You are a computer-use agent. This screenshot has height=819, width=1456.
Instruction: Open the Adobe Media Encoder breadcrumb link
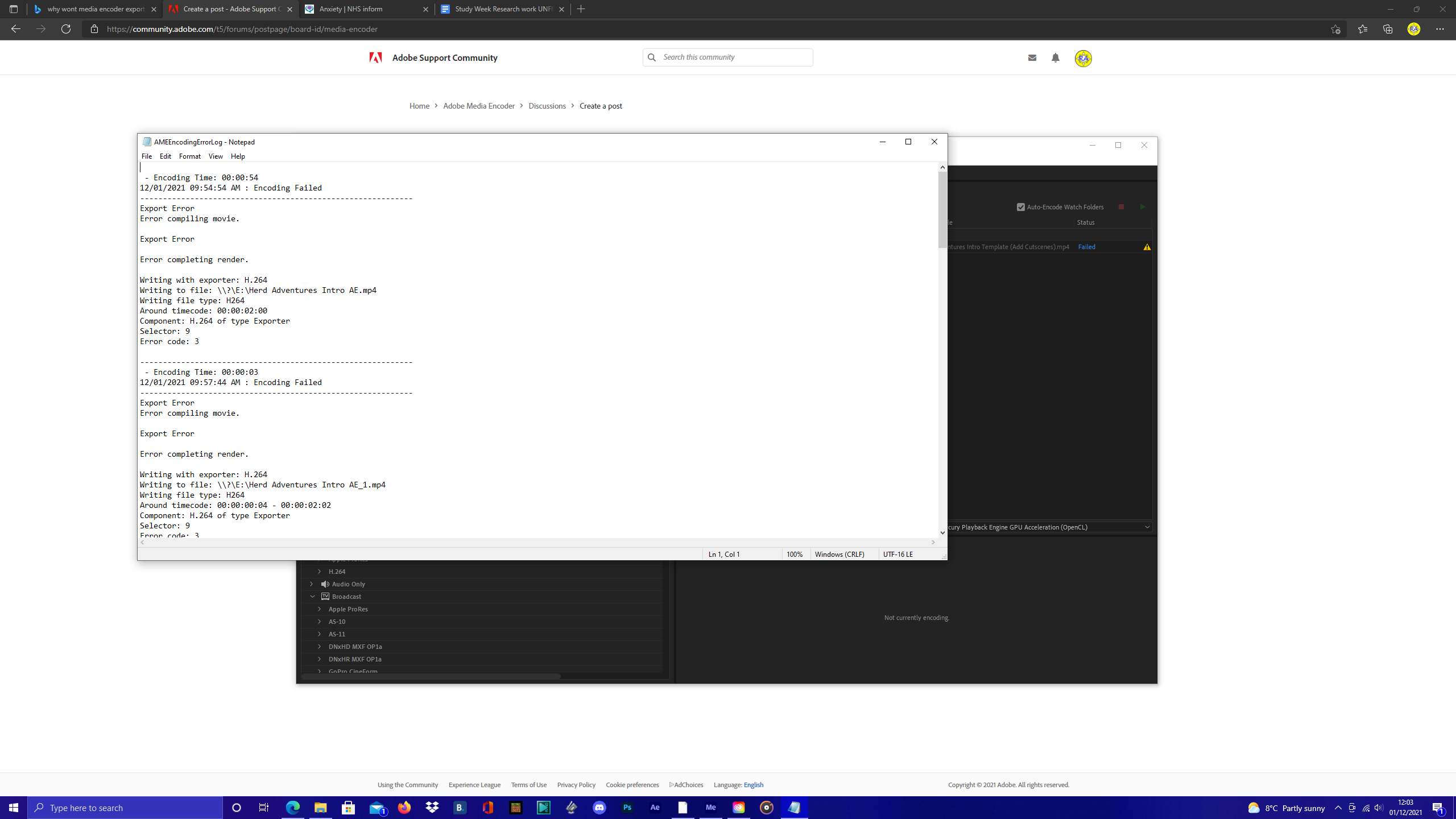pyautogui.click(x=478, y=106)
